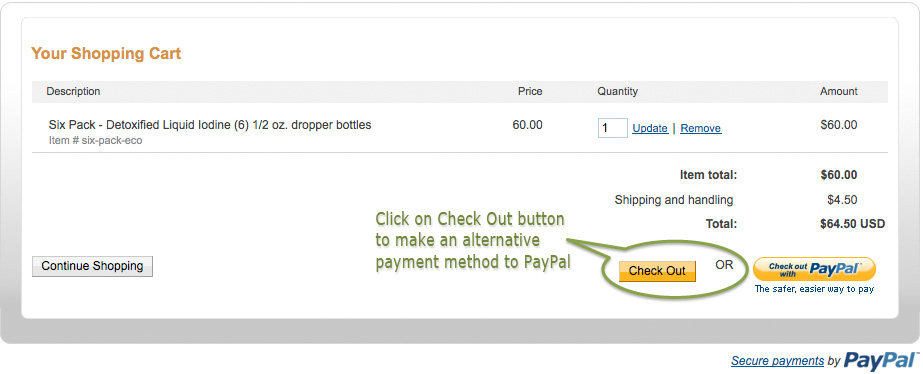Remove the Six Pack item from cart
Image resolution: width=923 pixels, height=374 pixels.
click(700, 128)
